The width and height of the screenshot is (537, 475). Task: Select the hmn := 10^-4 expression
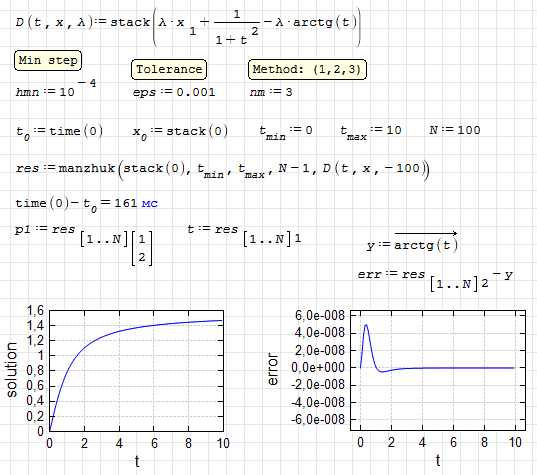[x=56, y=88]
